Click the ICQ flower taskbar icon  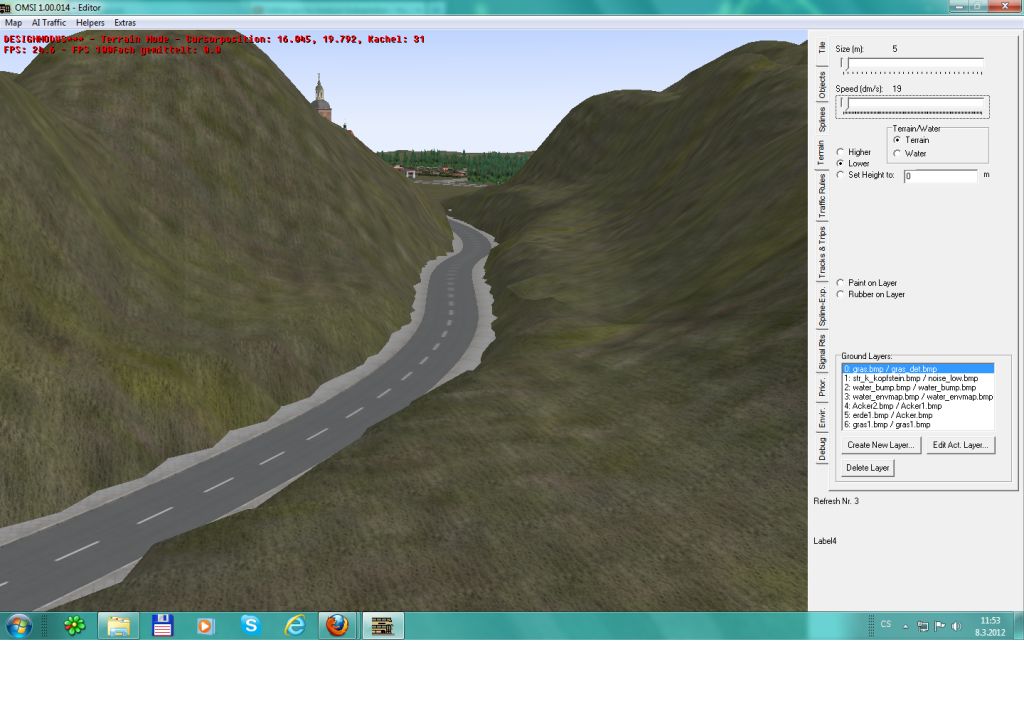click(74, 626)
